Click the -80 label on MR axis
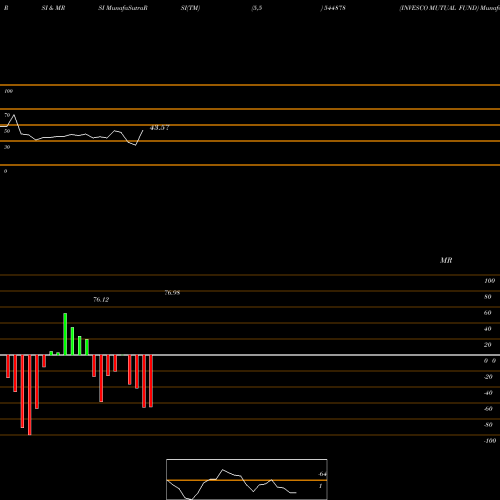The height and width of the screenshot is (500, 500). (x=488, y=425)
